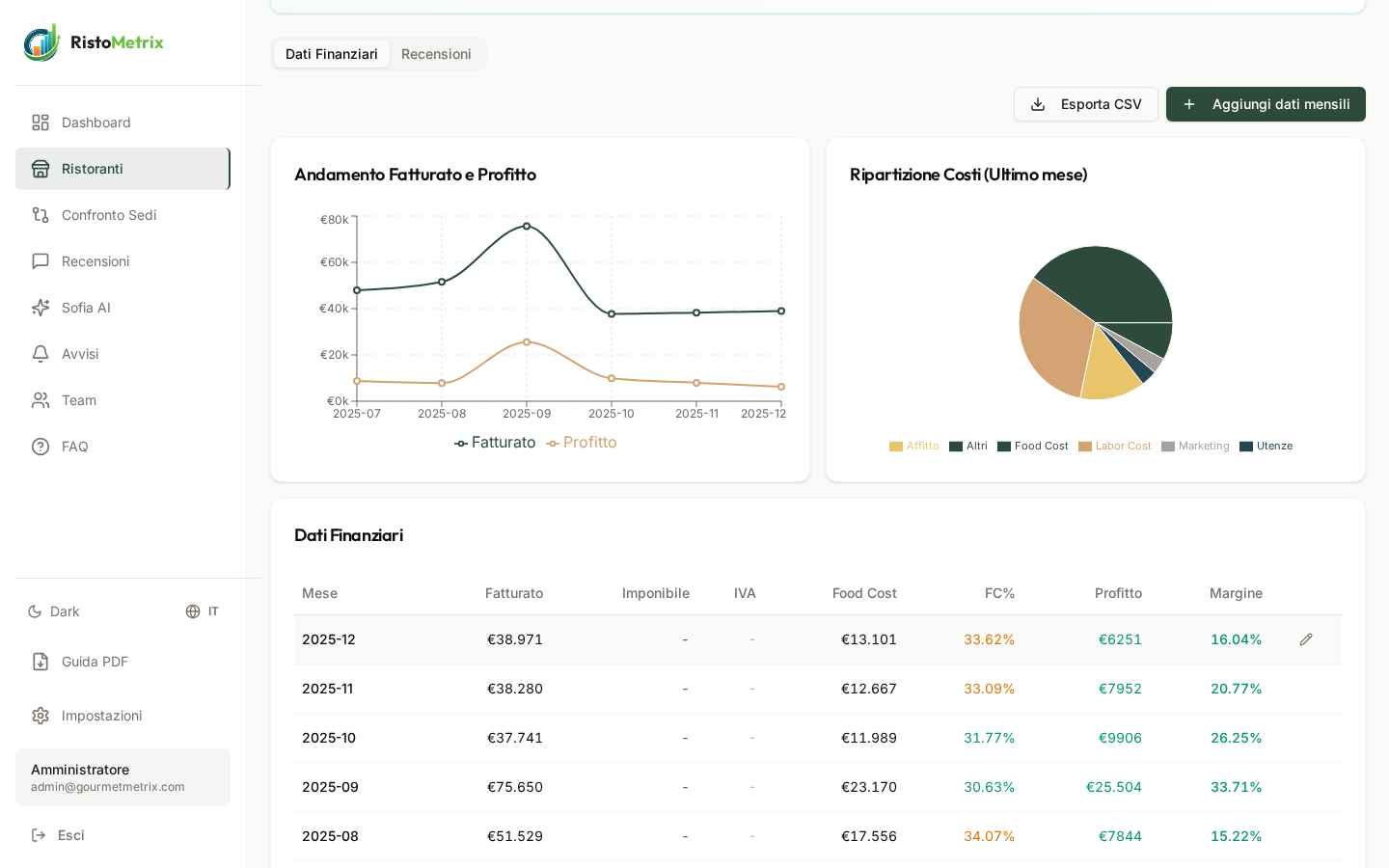Click the FC% column header

click(x=999, y=593)
